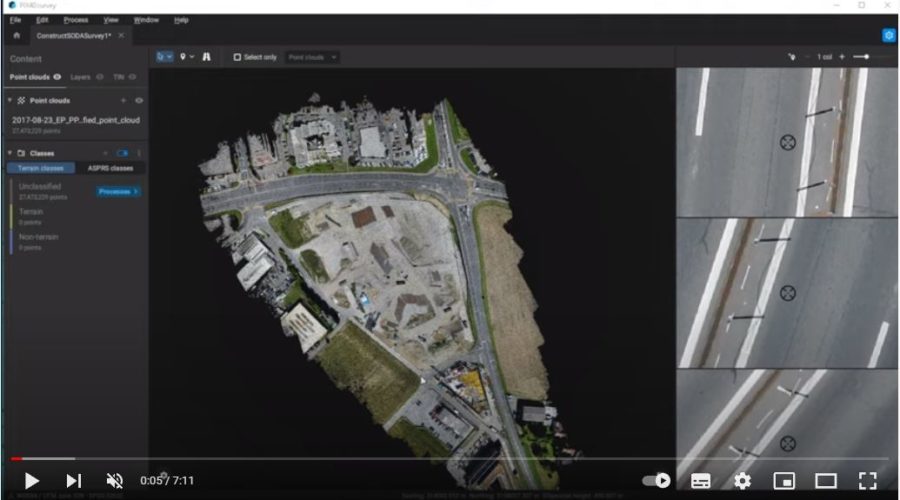
Task: Enable the Select only checkbox
Action: (237, 57)
